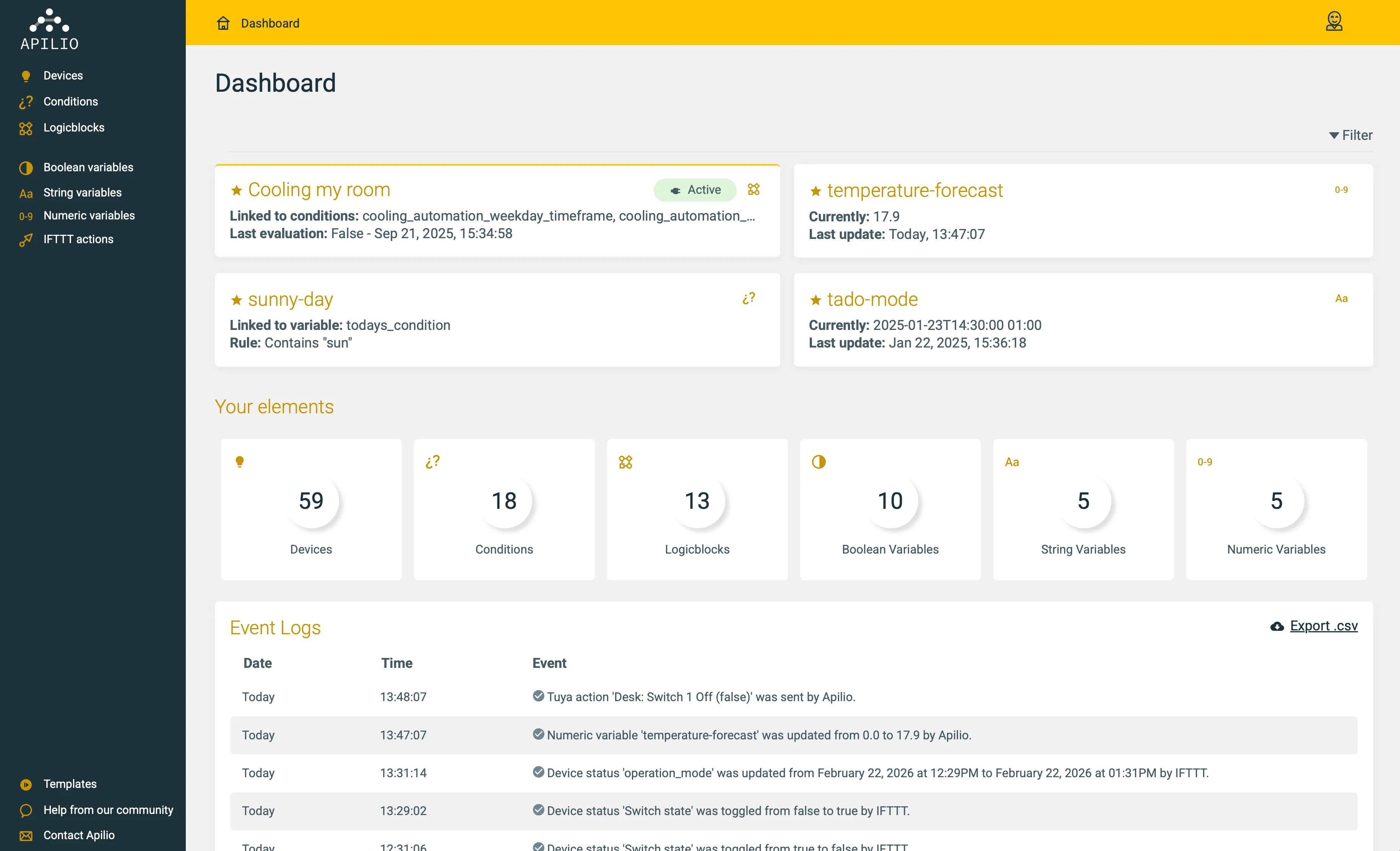Toggle the Active status on Cooling my room
Screen dimensions: 1400x851
click(695, 190)
